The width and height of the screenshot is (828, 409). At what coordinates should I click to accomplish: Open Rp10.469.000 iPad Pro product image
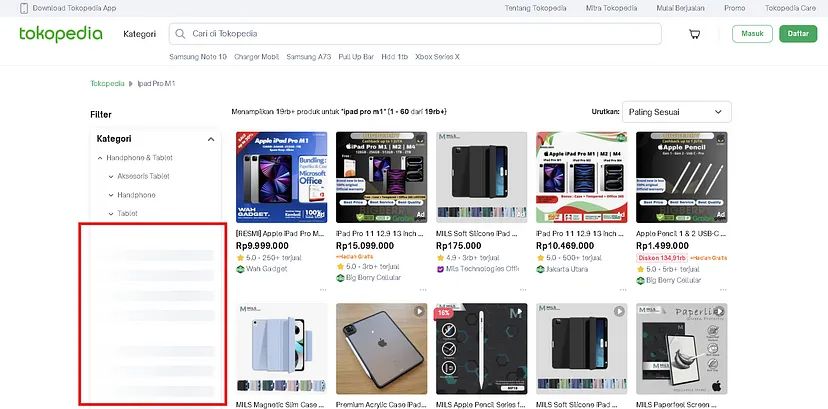pos(582,177)
